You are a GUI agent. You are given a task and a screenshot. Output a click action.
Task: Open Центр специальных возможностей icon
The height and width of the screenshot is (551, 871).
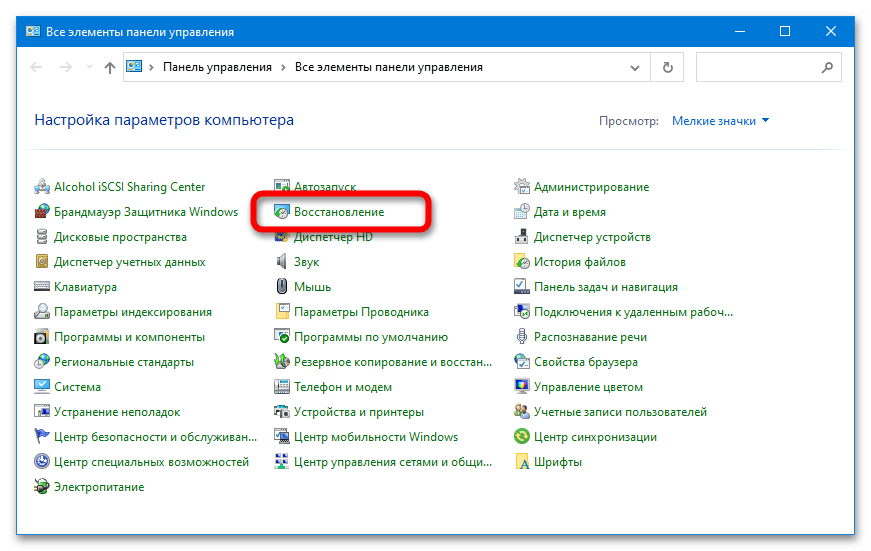click(x=42, y=462)
